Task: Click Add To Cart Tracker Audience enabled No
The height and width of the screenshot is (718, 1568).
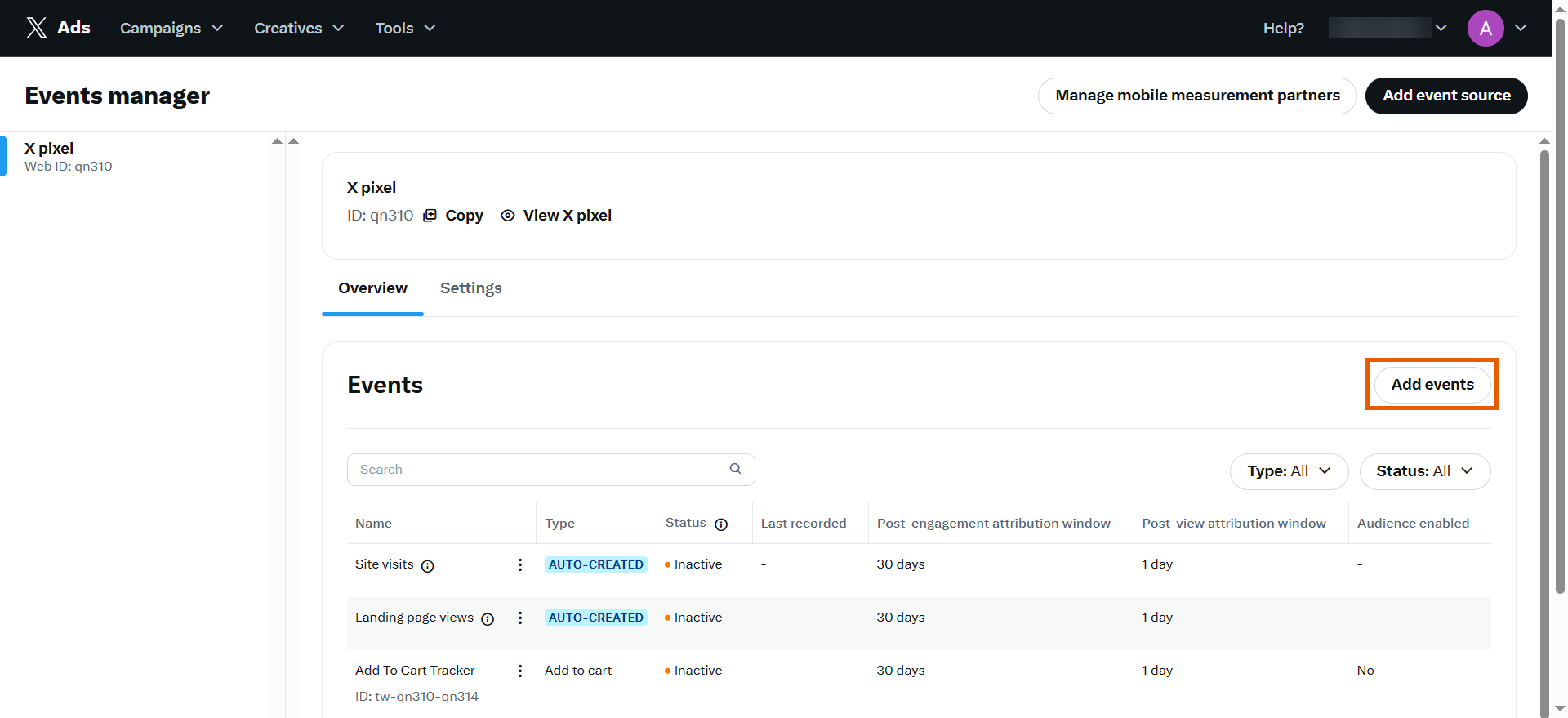Action: [x=1365, y=671]
